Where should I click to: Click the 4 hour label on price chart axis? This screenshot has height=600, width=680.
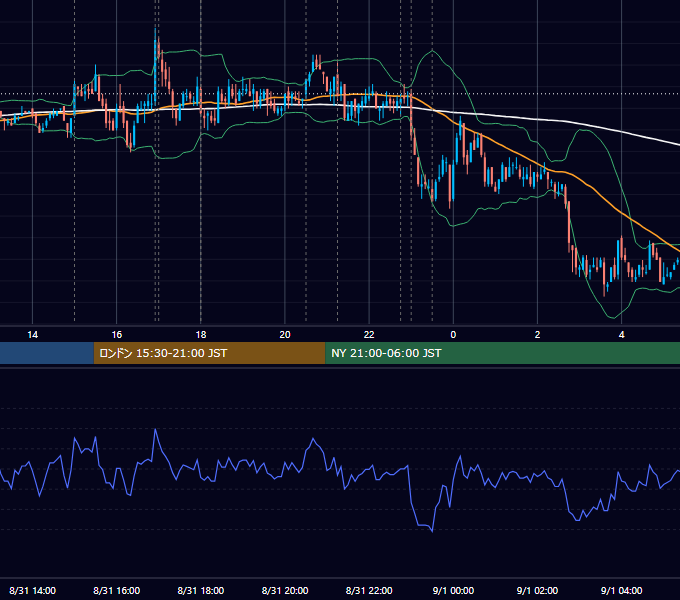(621, 335)
